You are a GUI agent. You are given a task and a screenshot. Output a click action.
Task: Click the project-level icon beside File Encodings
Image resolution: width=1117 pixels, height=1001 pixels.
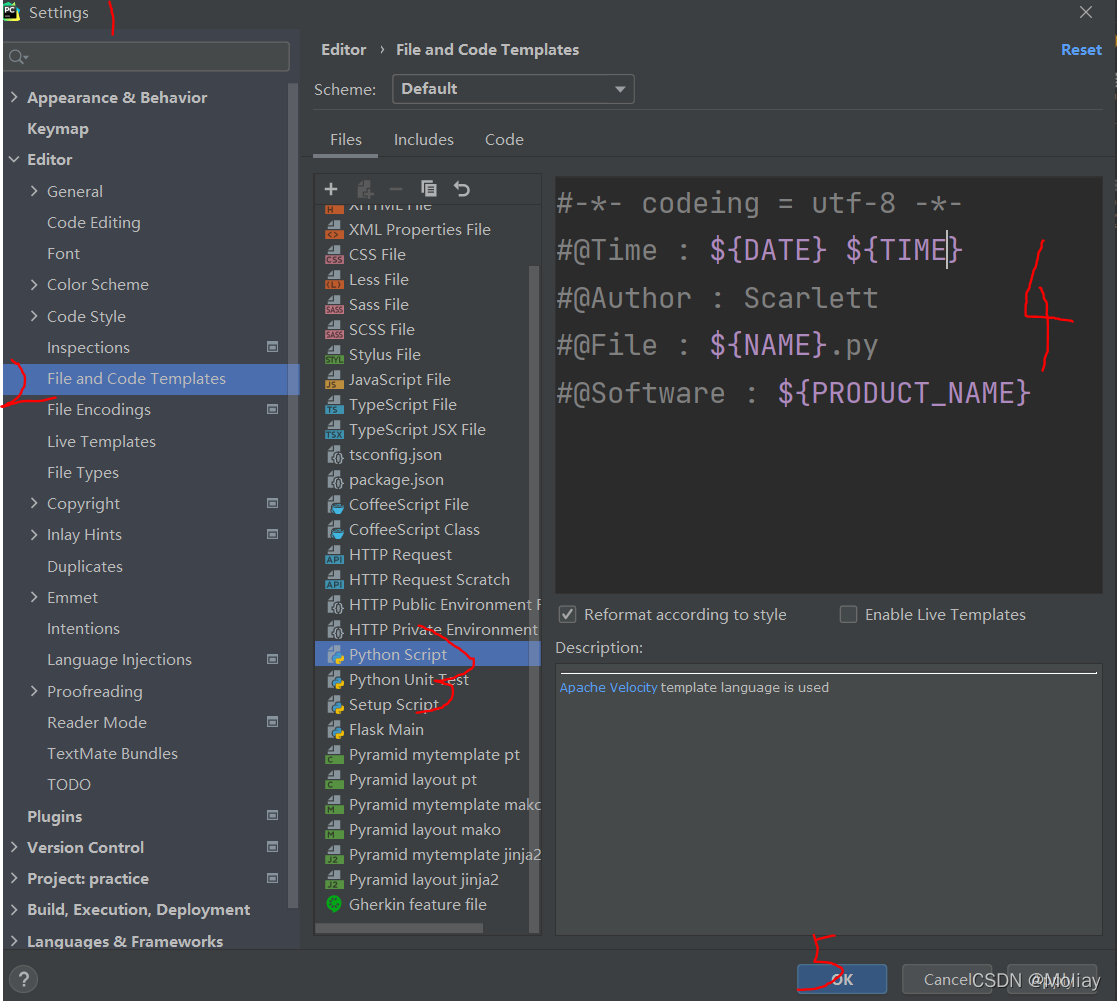point(272,409)
